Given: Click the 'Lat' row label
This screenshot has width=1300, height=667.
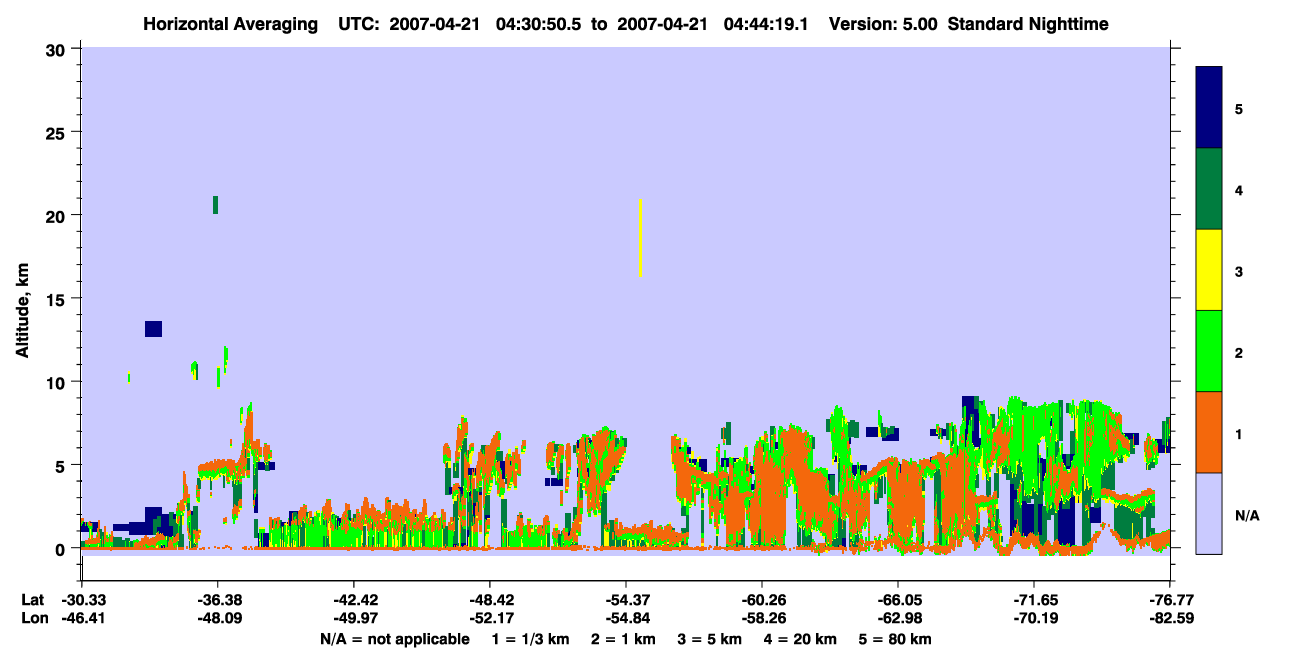Looking at the screenshot, I should point(33,600).
